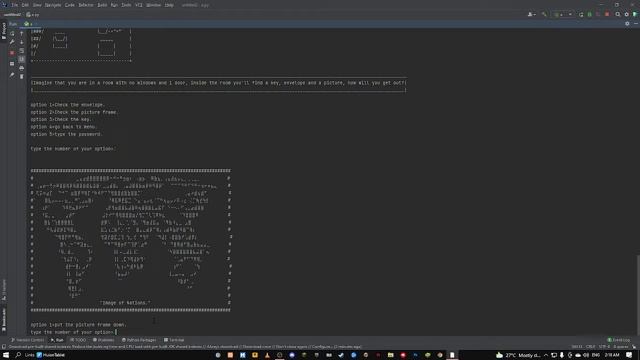Open the VCS menu
Screen dimensions: 640x360
click(138, 5)
